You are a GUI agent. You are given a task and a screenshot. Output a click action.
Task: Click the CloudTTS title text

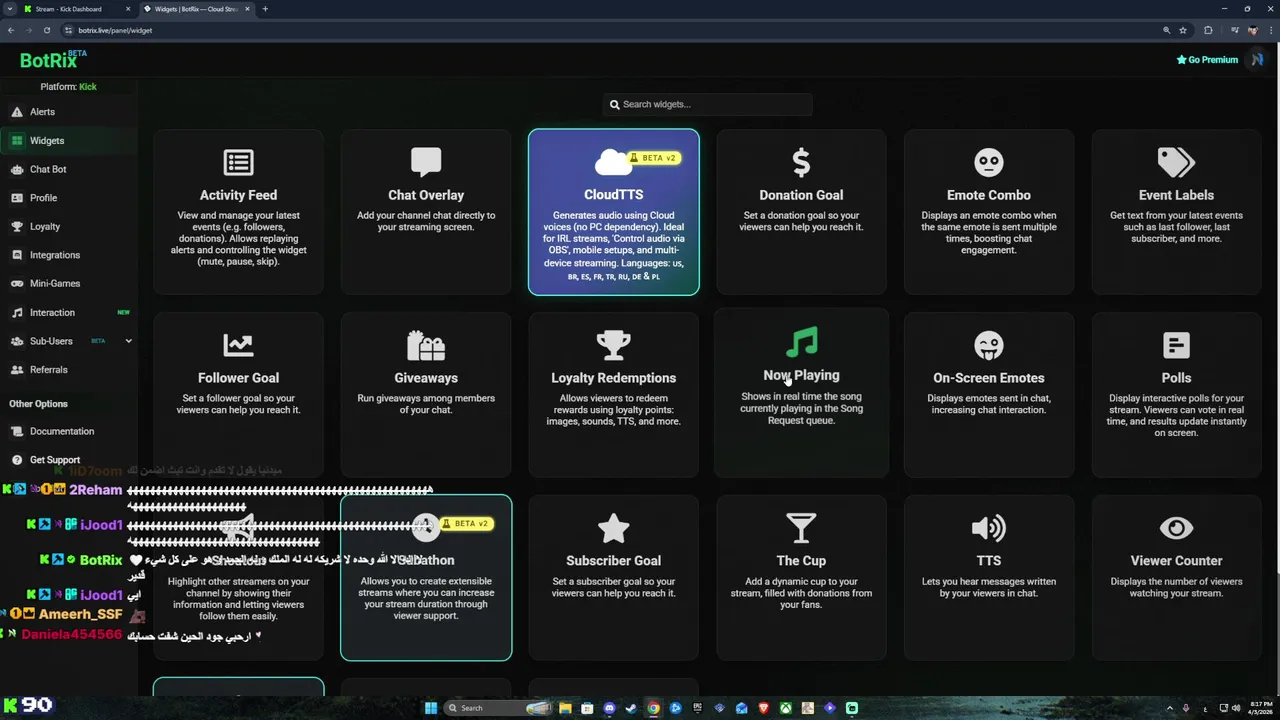(x=613, y=195)
